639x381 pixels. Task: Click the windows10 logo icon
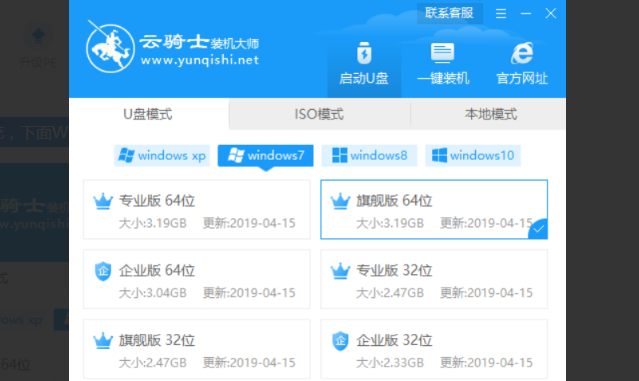point(439,155)
